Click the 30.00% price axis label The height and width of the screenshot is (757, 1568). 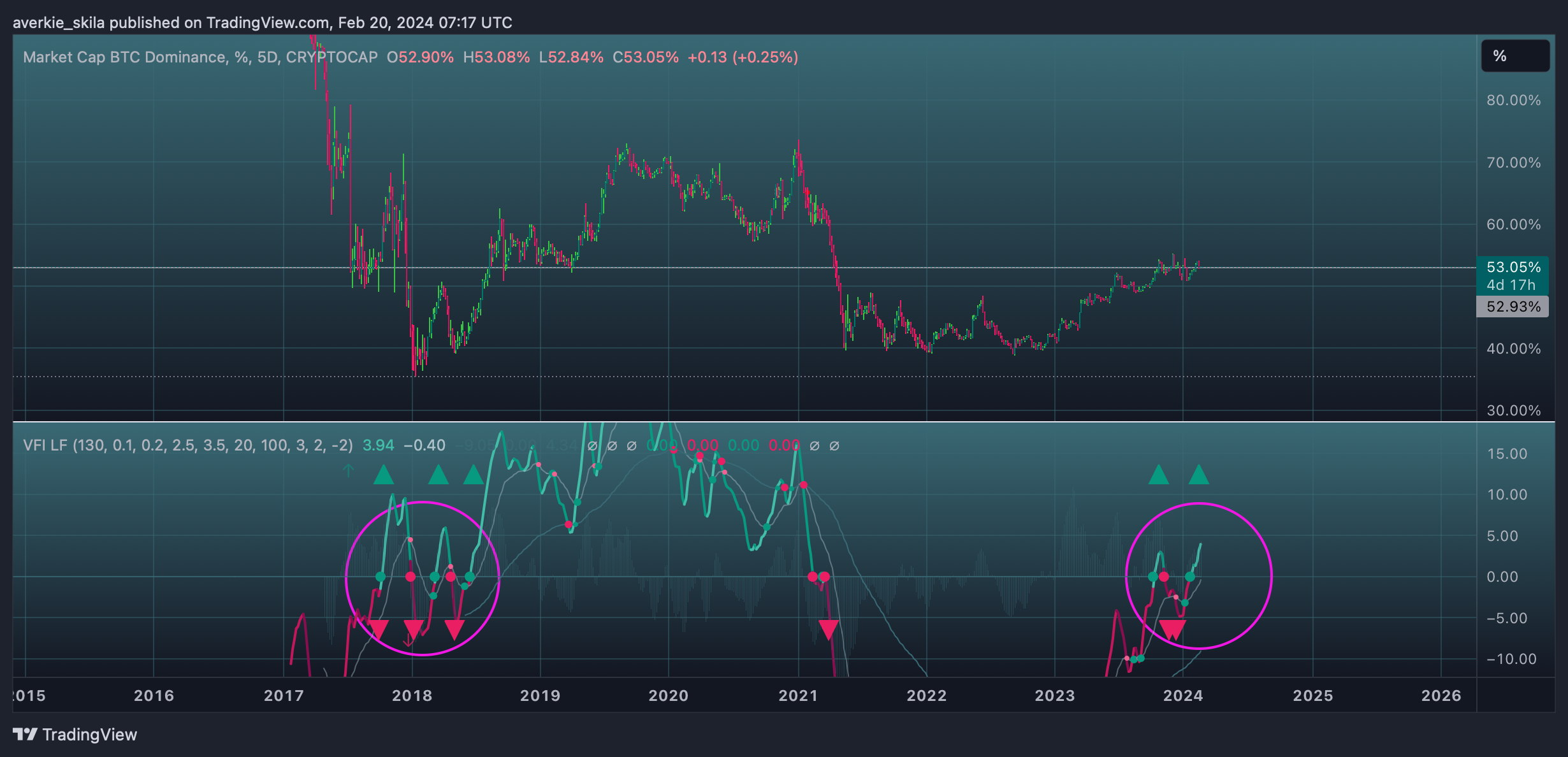point(1514,410)
